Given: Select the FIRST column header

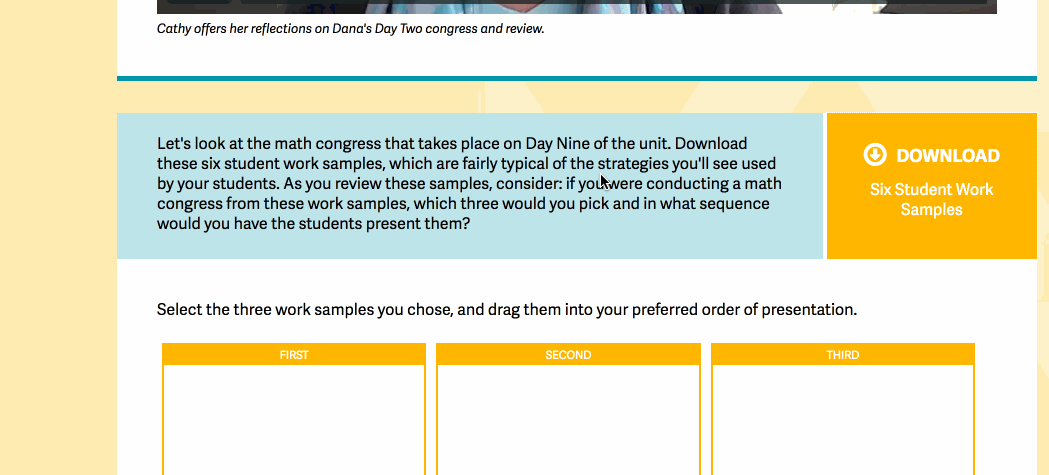Looking at the screenshot, I should tap(294, 355).
